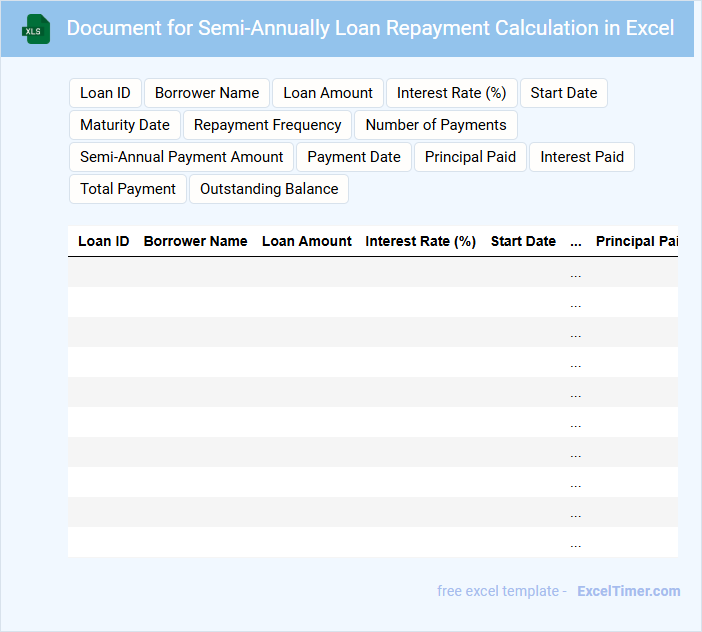The image size is (702, 632).
Task: Select the Repayment Frequency tag
Action: 267,125
